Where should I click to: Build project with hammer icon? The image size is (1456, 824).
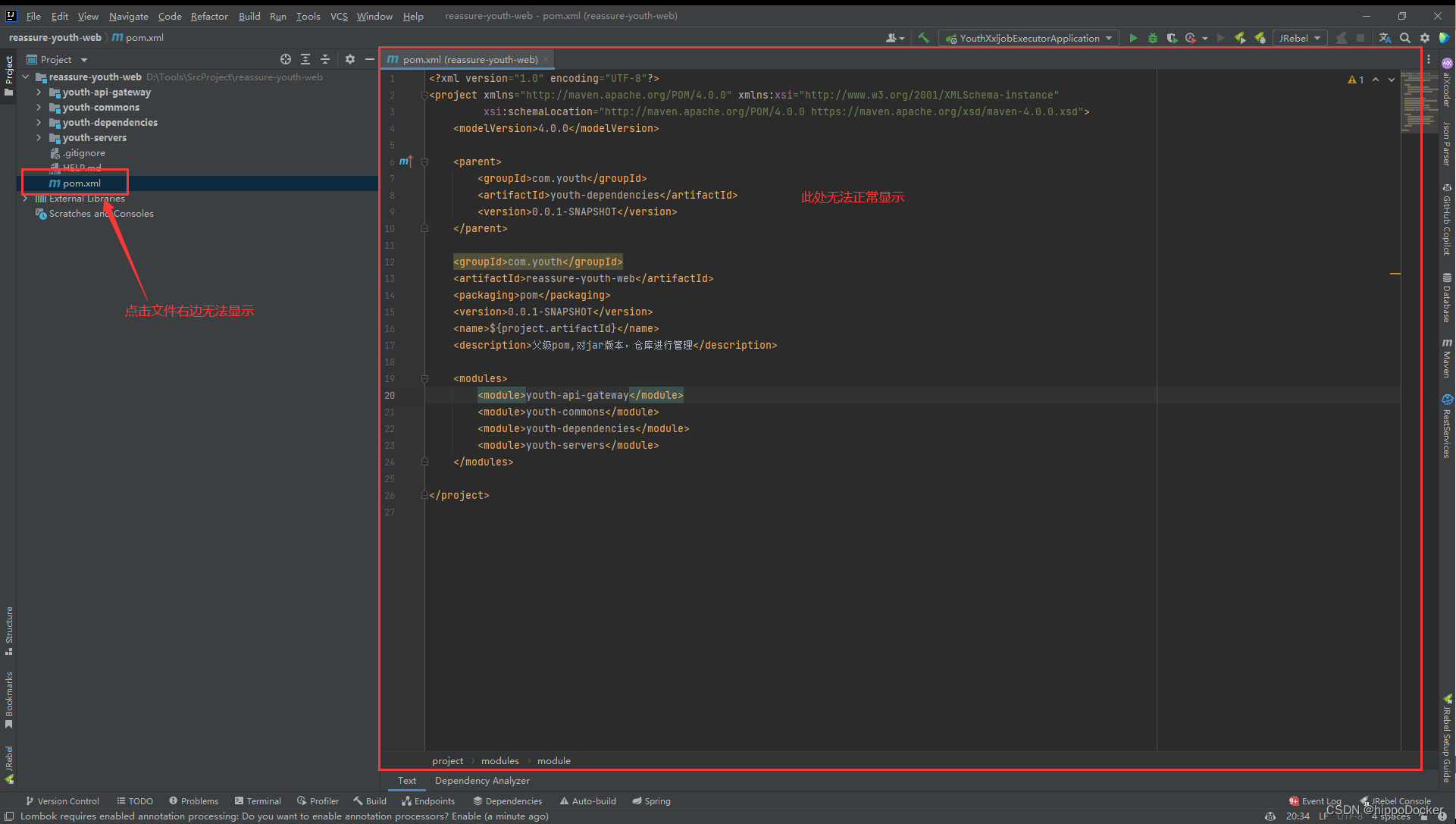923,38
